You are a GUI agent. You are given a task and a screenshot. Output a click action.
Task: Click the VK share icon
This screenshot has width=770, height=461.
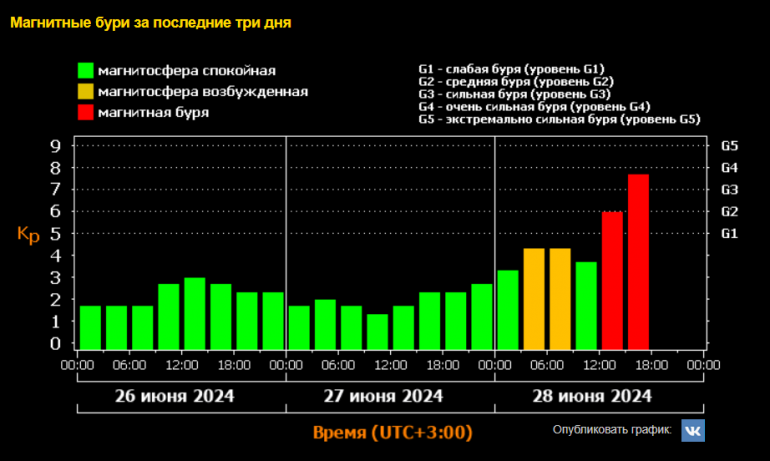693,430
